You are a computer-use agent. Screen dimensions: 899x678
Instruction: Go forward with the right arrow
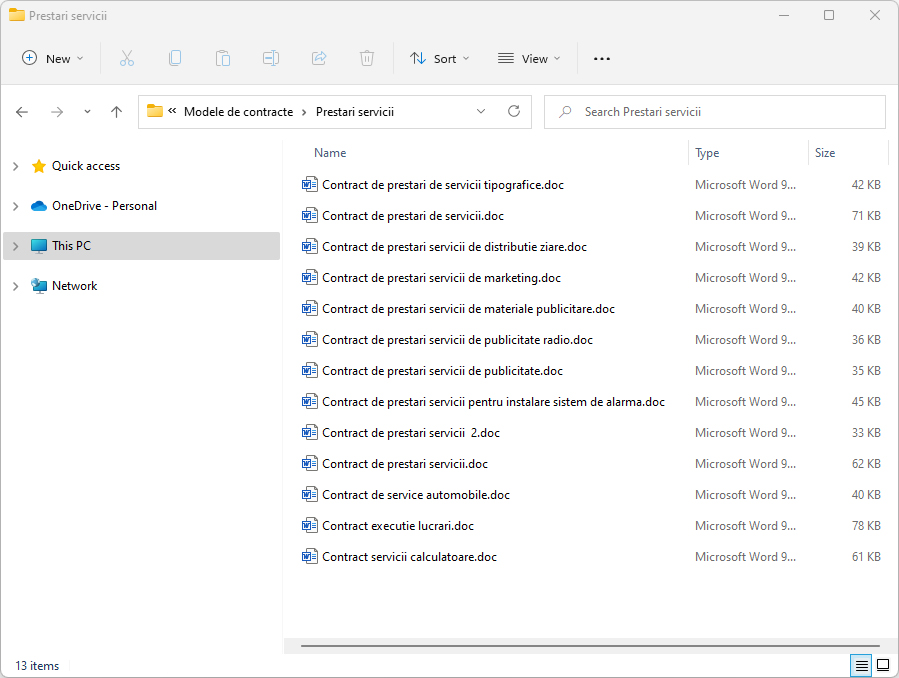(x=57, y=112)
